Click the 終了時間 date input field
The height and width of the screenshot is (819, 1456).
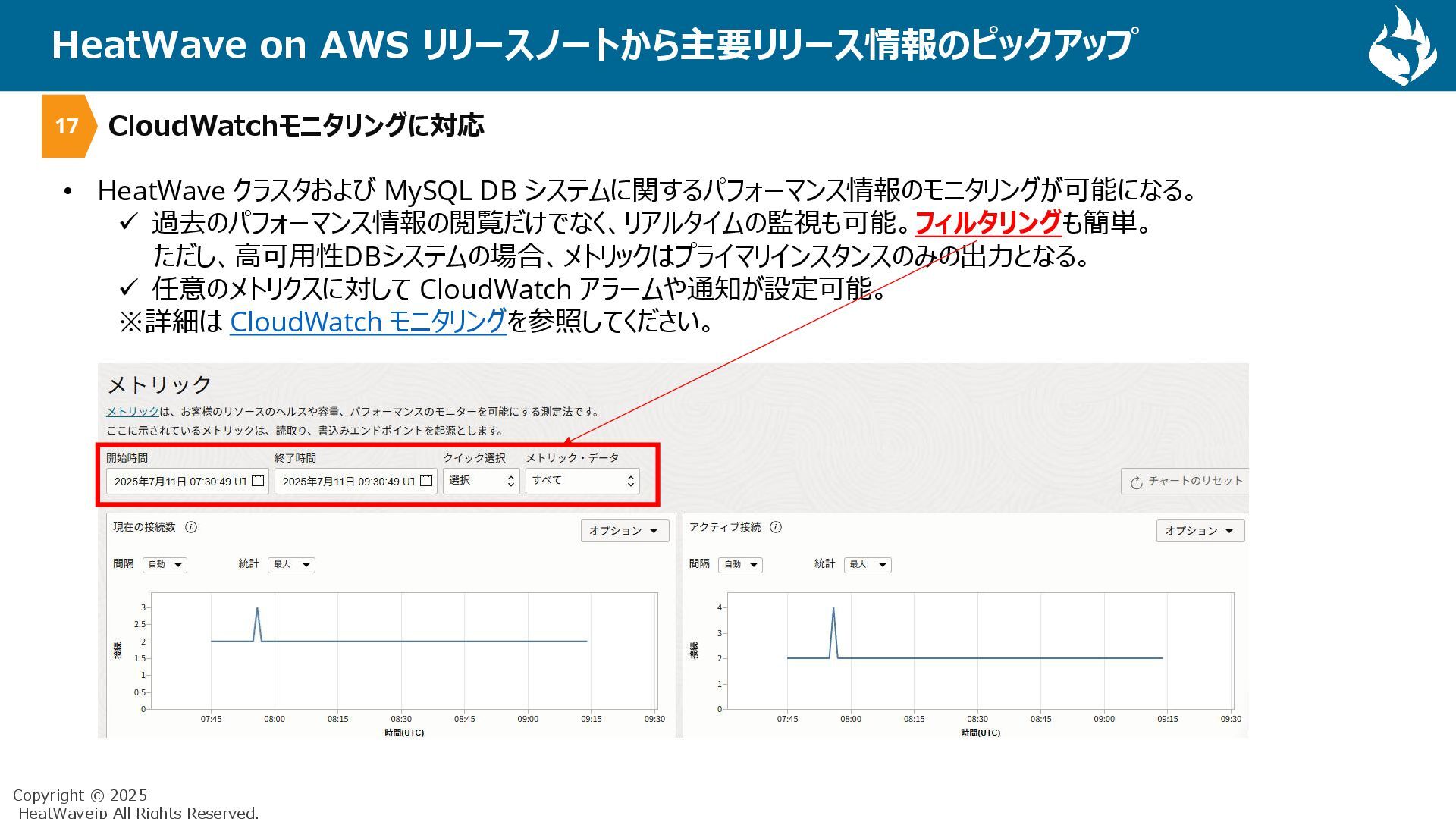pos(356,482)
